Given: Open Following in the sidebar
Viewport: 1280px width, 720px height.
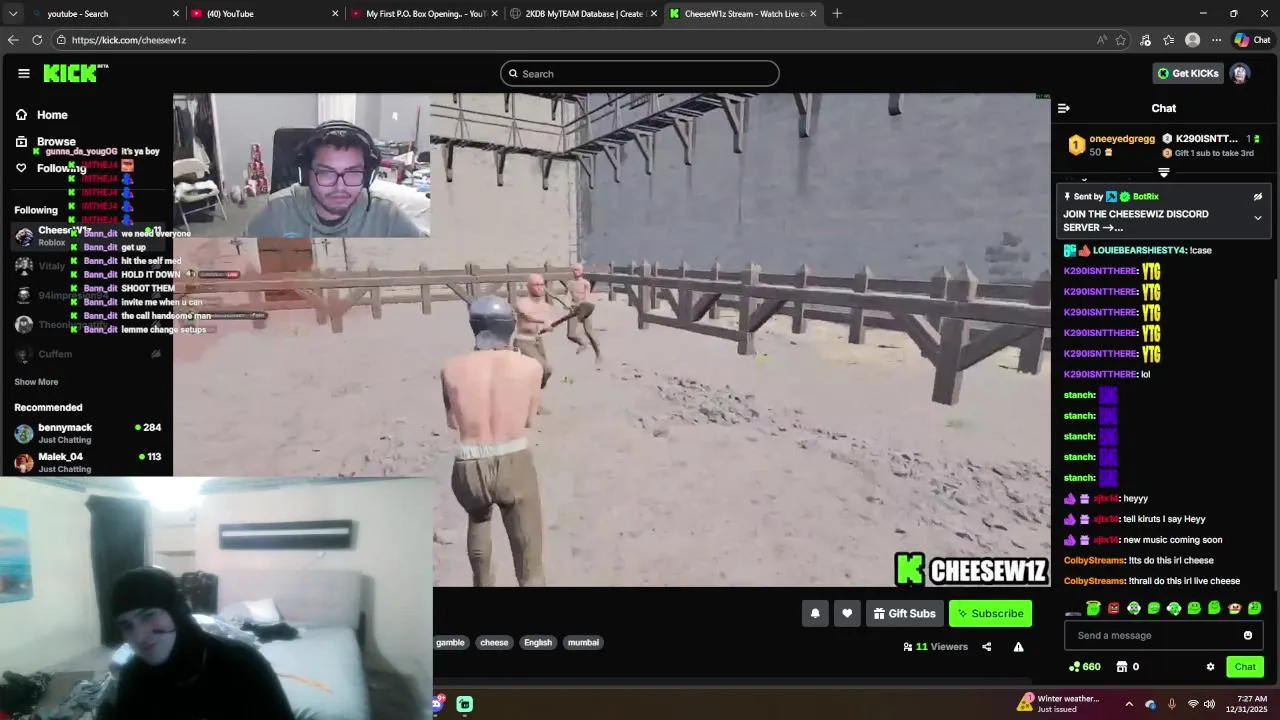Looking at the screenshot, I should (x=61, y=168).
